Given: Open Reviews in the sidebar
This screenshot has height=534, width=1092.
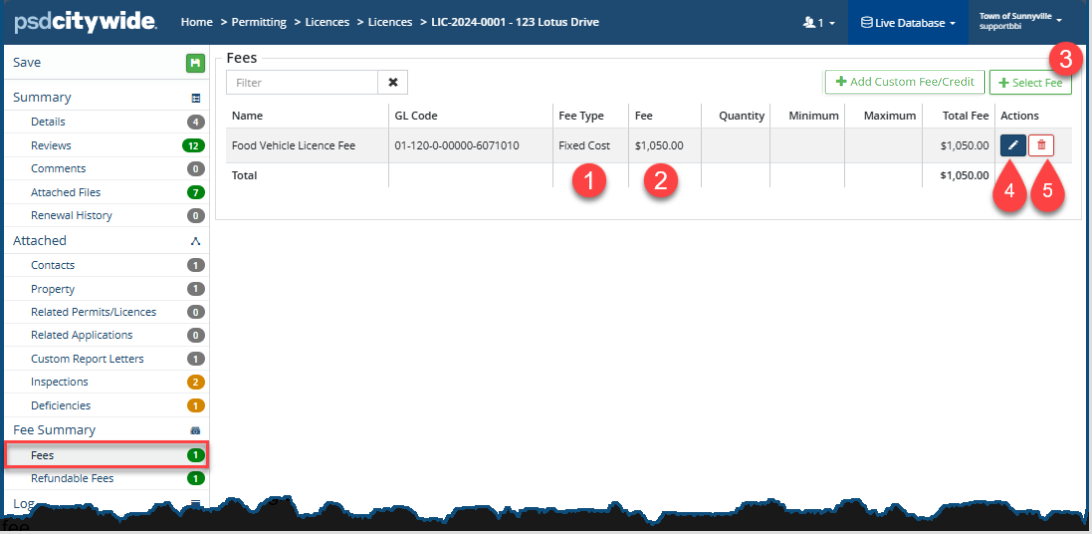Looking at the screenshot, I should (x=51, y=146).
